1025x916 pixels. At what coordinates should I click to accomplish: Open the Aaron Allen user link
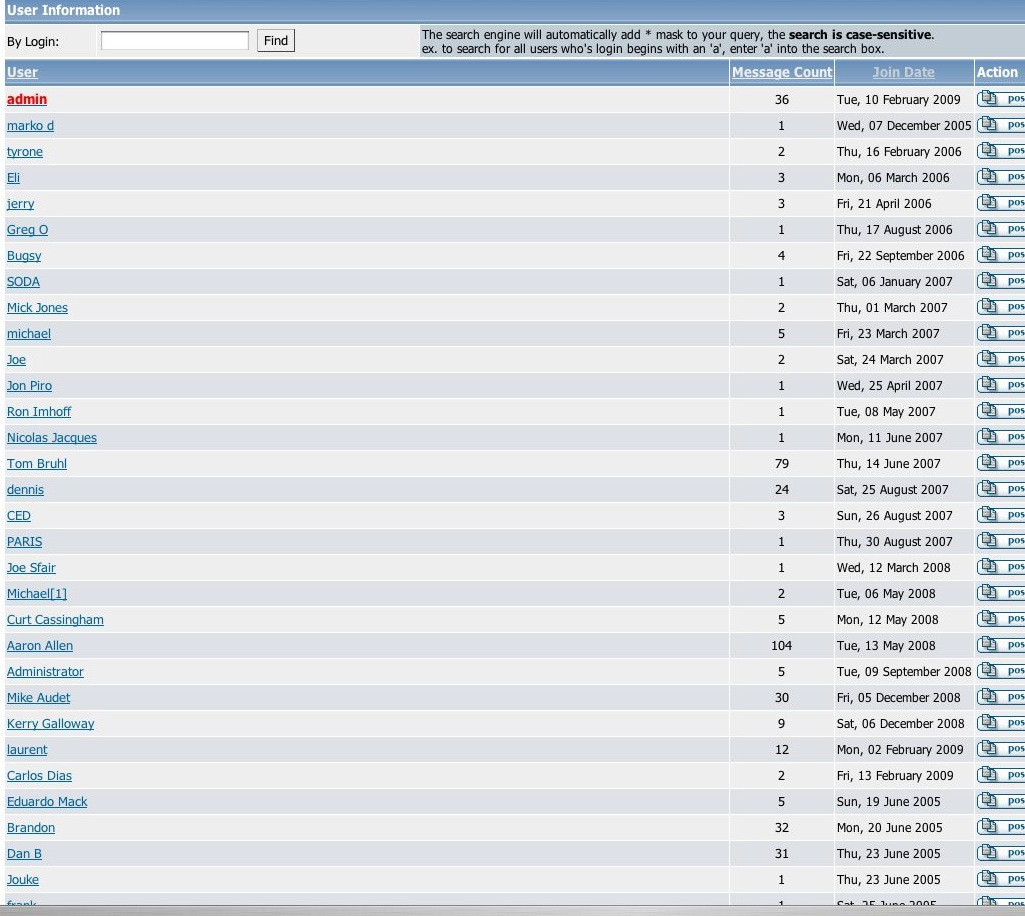click(40, 646)
